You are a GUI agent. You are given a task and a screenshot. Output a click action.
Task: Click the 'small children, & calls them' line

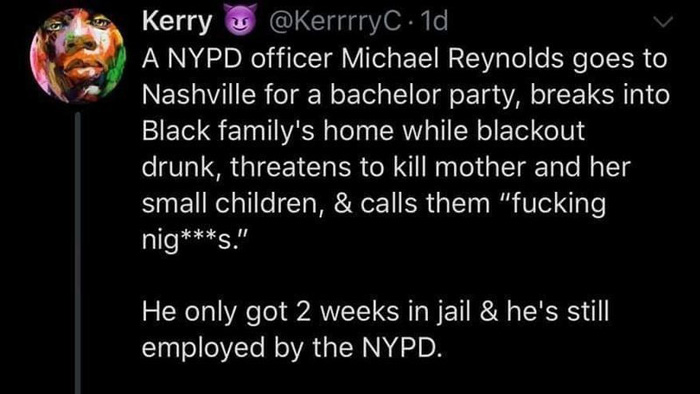pos(374,203)
